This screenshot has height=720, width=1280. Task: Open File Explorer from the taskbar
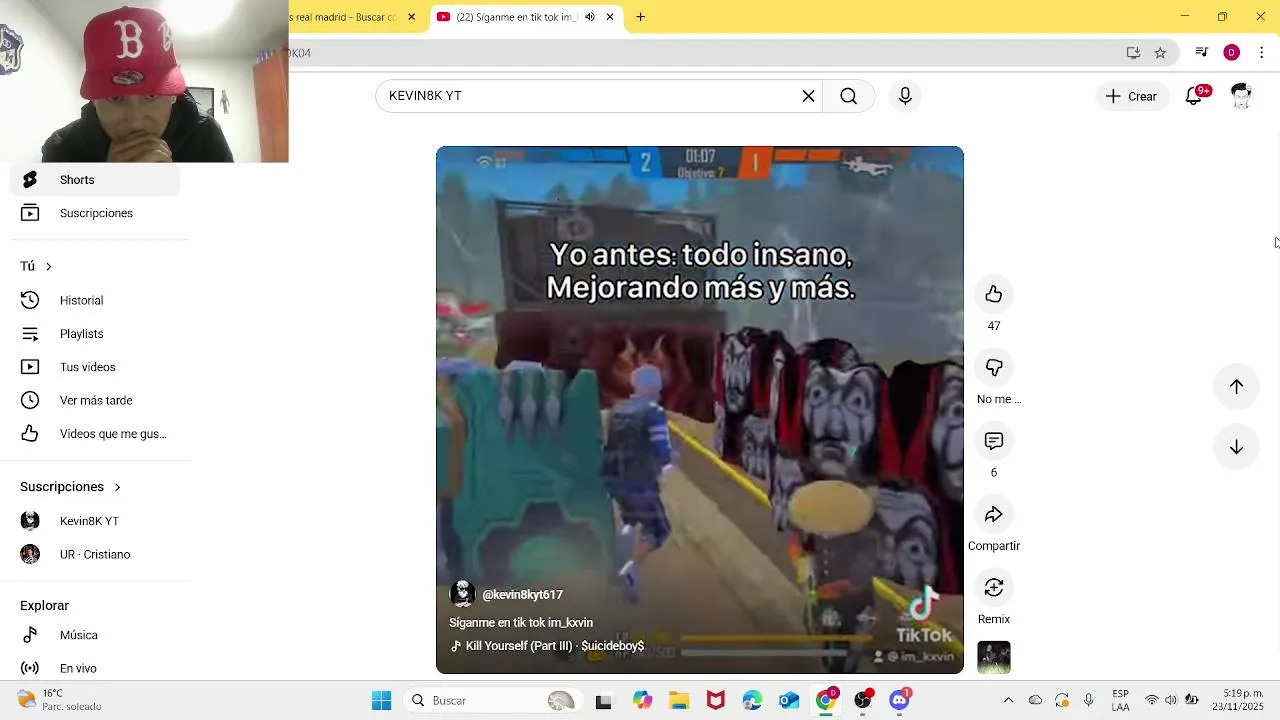click(x=679, y=701)
